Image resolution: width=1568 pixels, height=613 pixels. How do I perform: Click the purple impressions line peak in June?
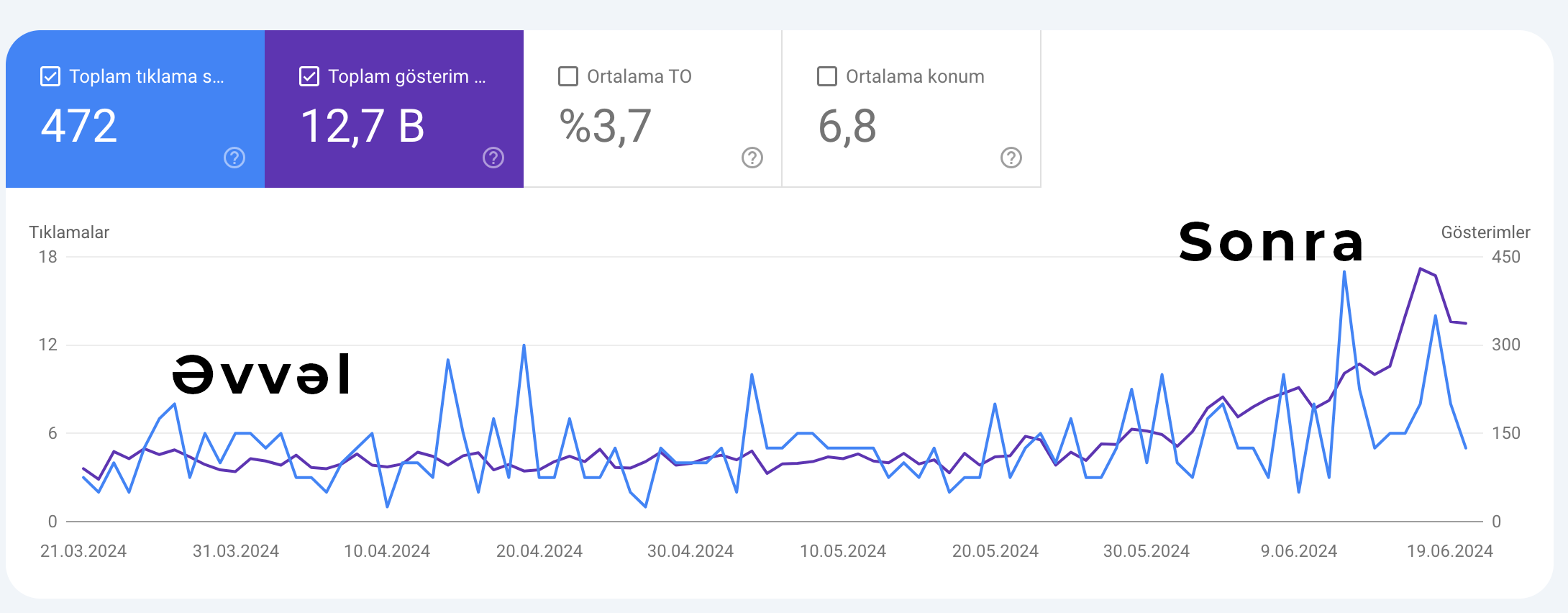(1421, 269)
